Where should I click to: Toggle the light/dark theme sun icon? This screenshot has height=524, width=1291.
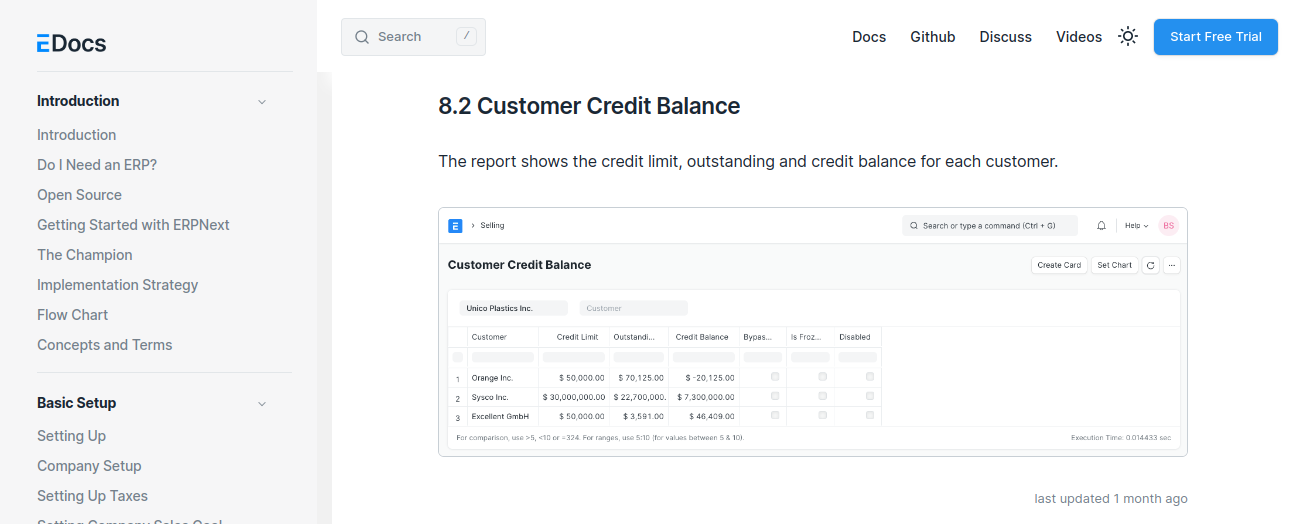(1128, 37)
